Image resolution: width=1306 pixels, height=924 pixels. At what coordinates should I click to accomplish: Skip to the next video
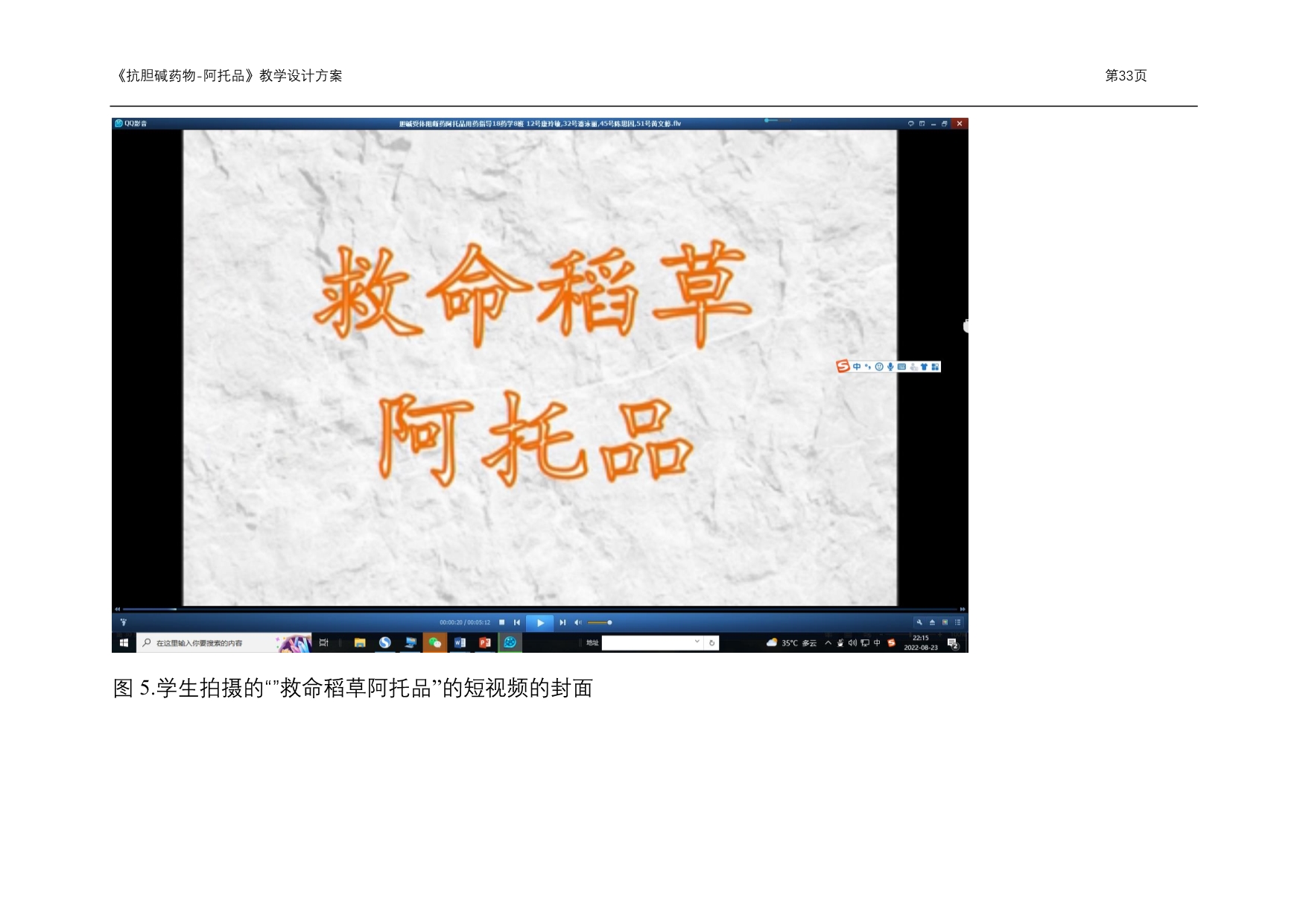pos(562,622)
